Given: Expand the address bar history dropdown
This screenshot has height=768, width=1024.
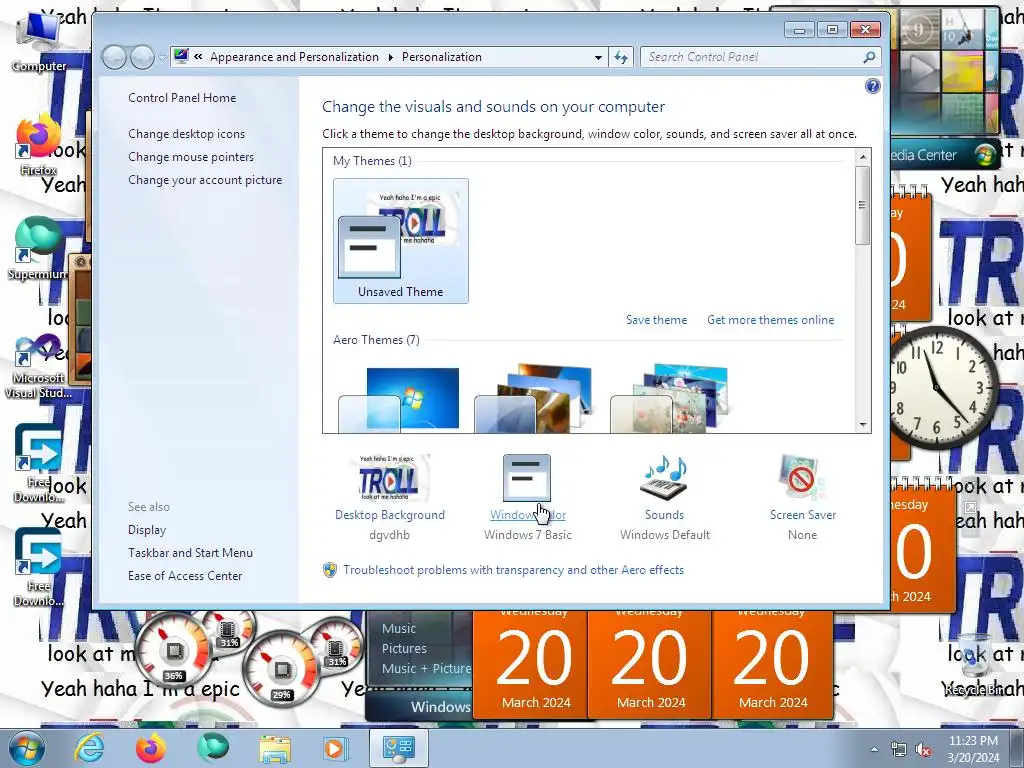Looking at the screenshot, I should 598,57.
